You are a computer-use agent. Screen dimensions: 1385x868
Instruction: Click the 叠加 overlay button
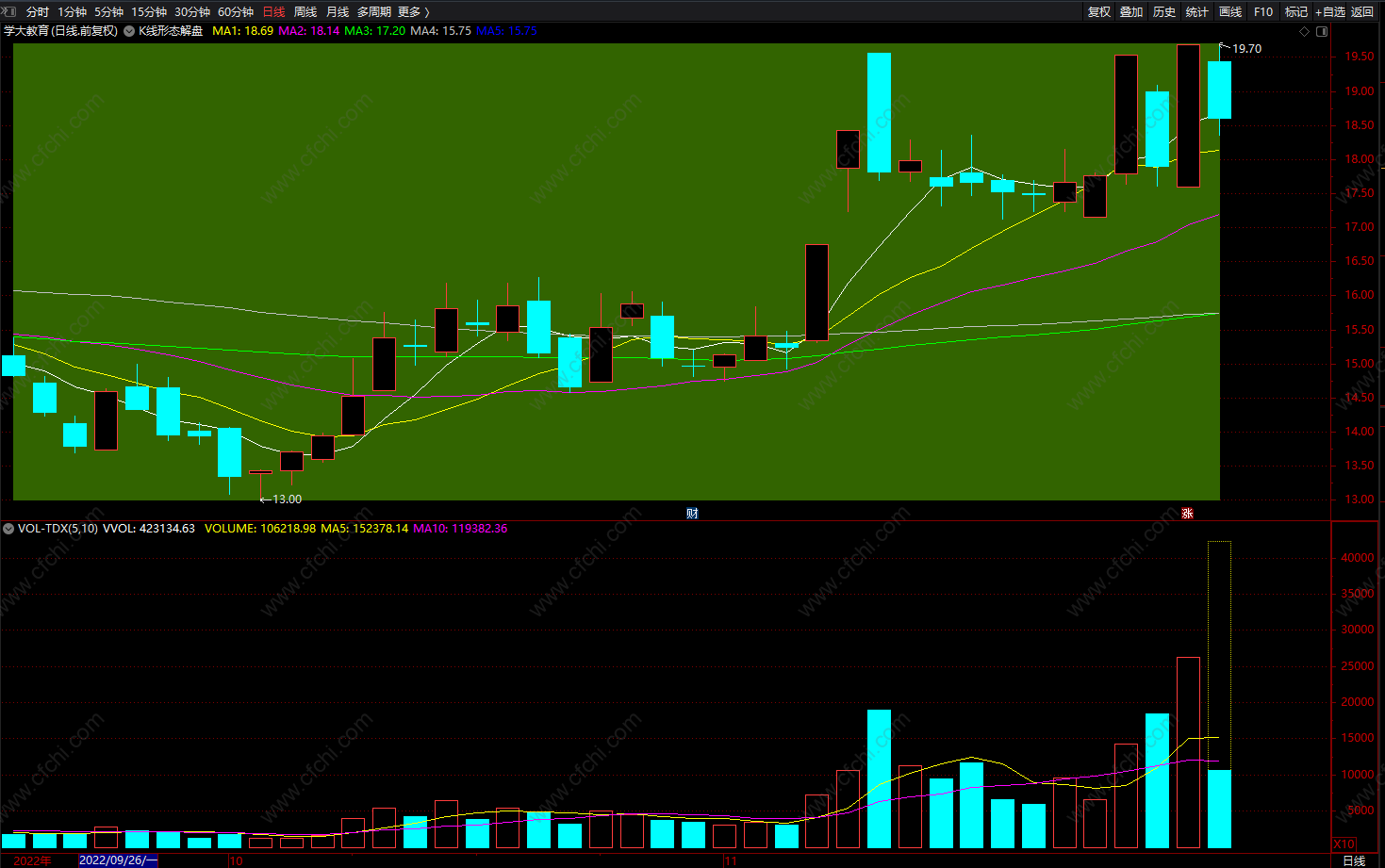[x=1131, y=12]
